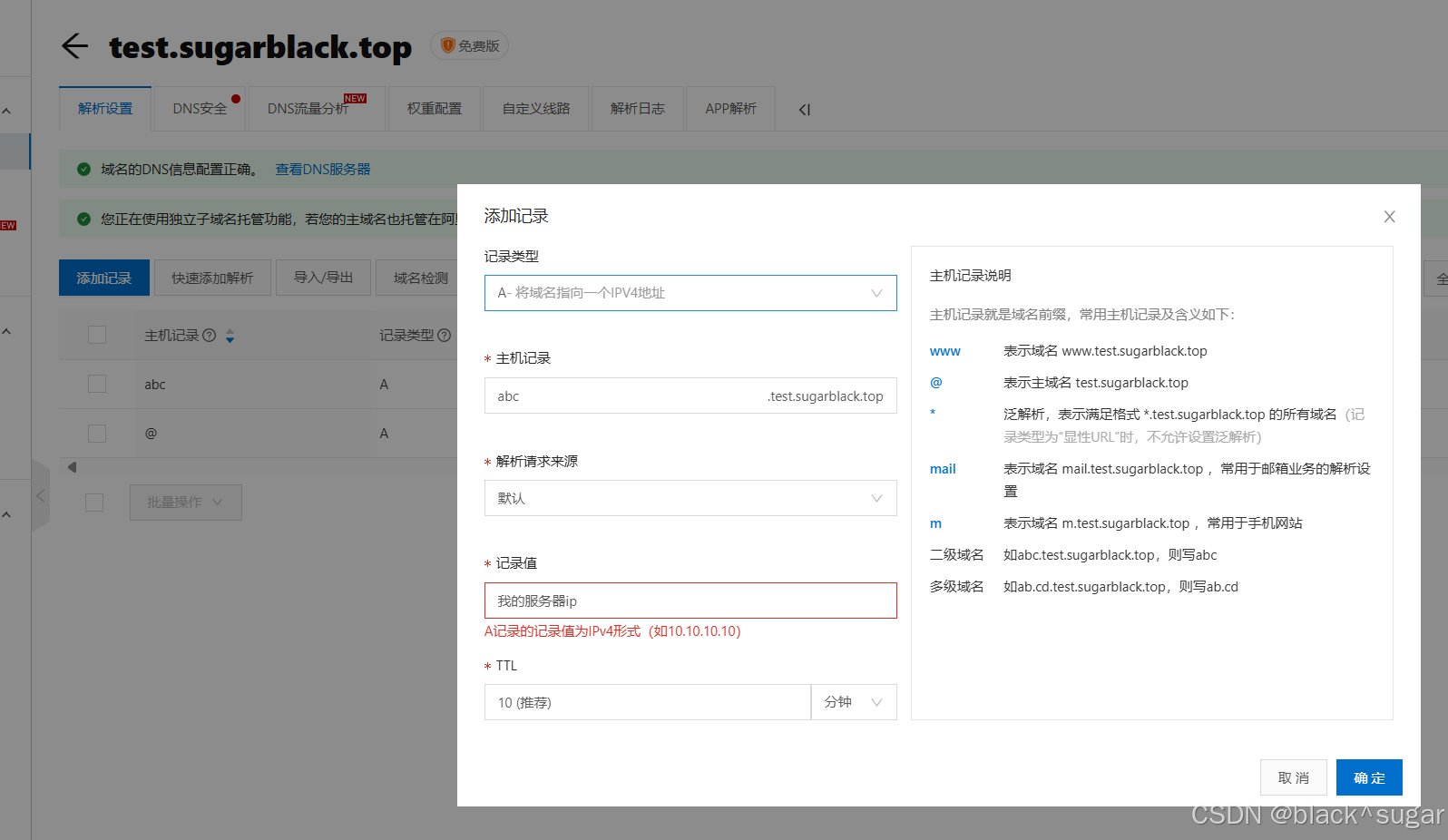Toggle the checkbox beside 批量操作

point(94,503)
